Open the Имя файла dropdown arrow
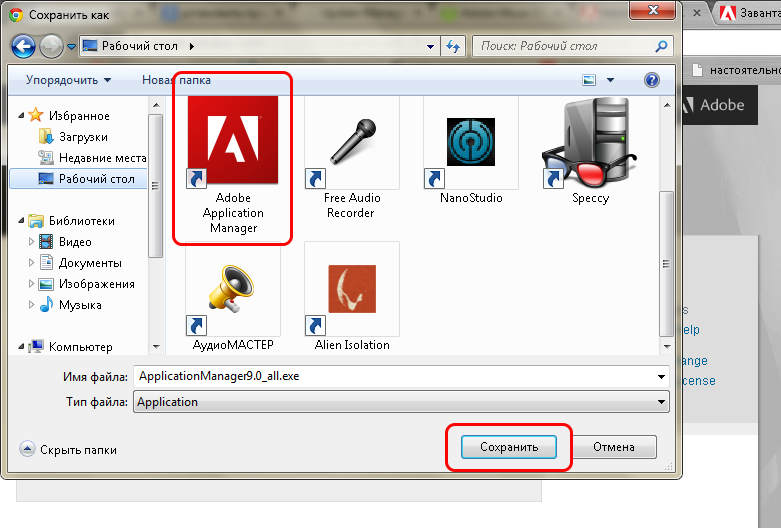 coord(661,377)
